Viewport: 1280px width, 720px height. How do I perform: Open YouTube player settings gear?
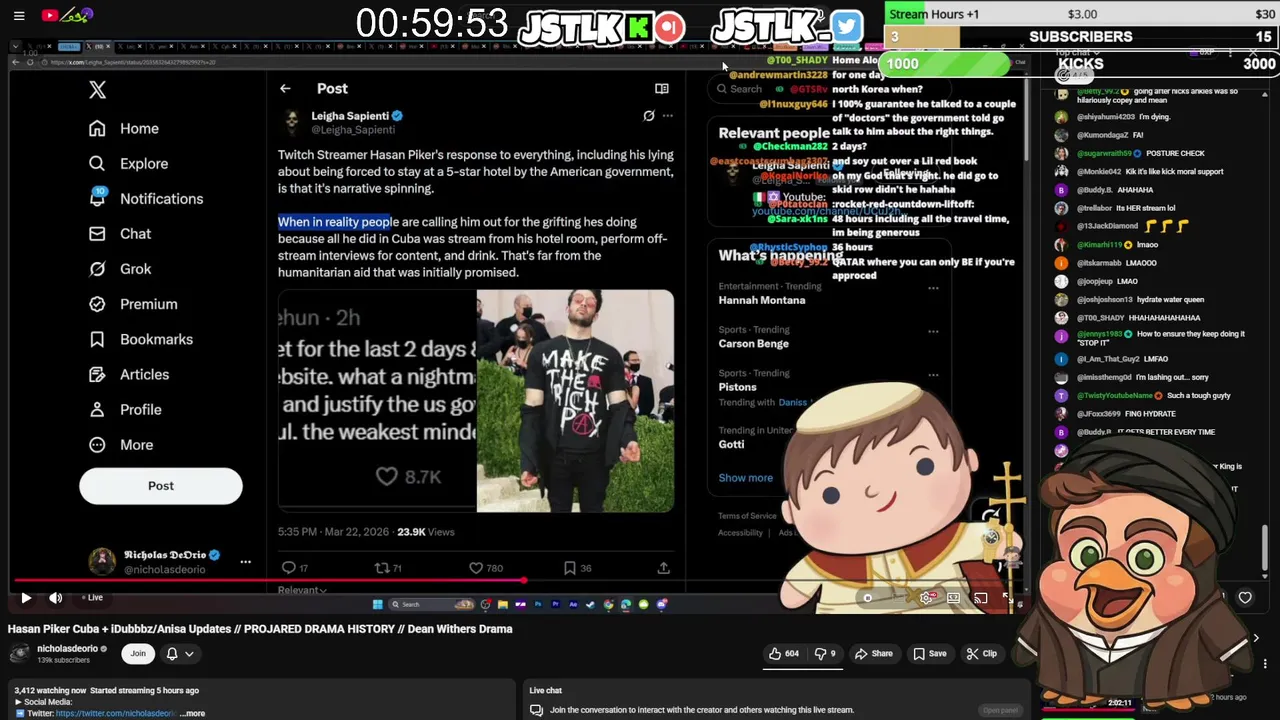coord(927,598)
